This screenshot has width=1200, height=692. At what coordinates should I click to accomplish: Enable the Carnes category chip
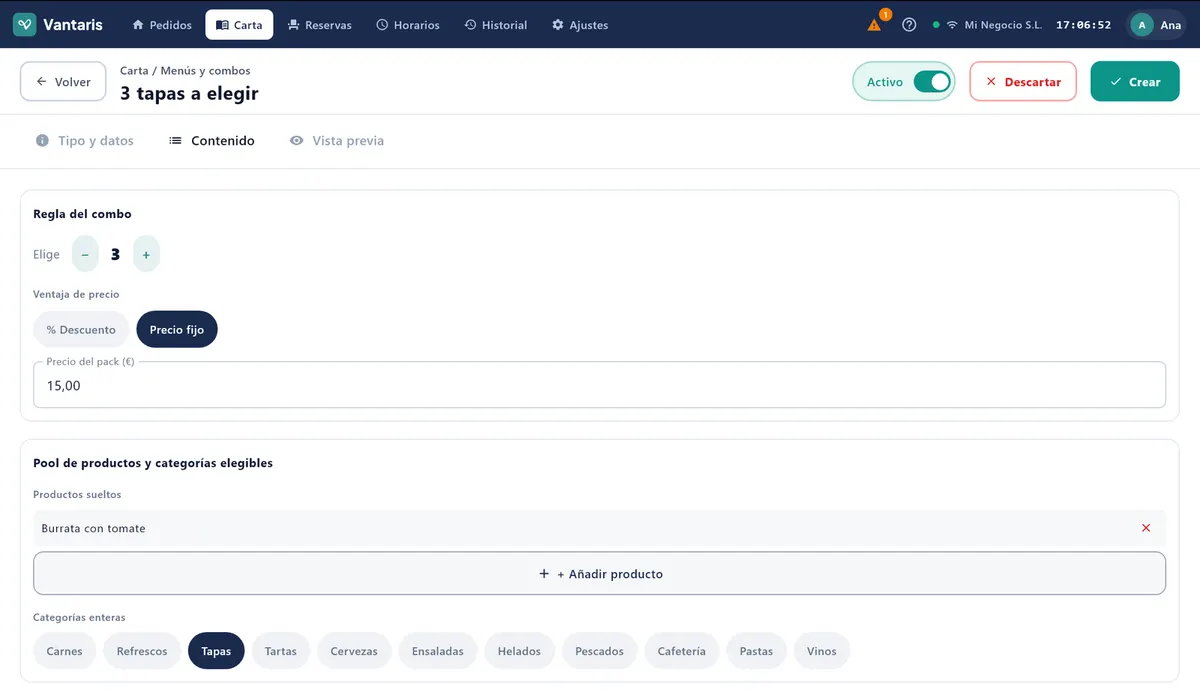(x=65, y=651)
